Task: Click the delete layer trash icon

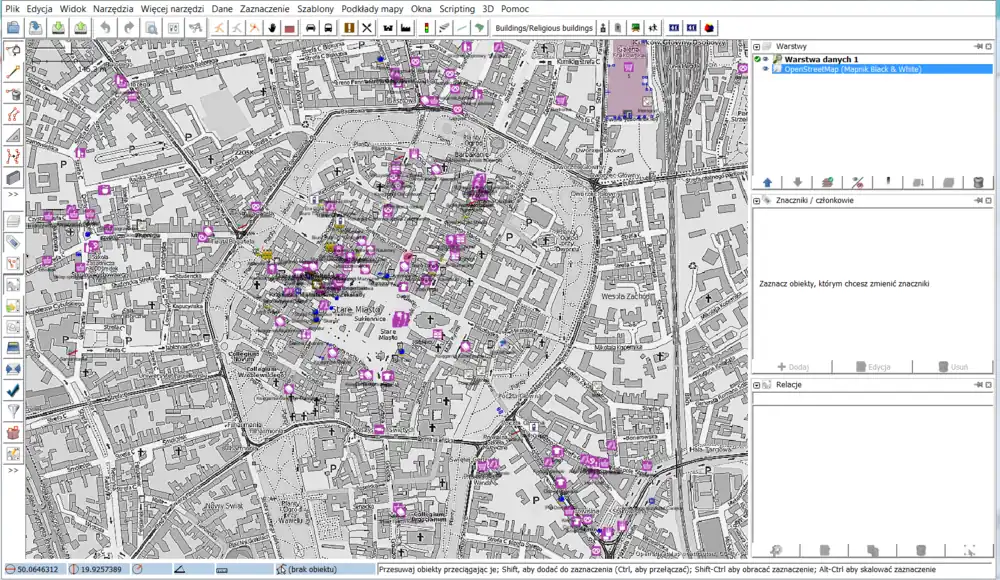Action: click(978, 183)
